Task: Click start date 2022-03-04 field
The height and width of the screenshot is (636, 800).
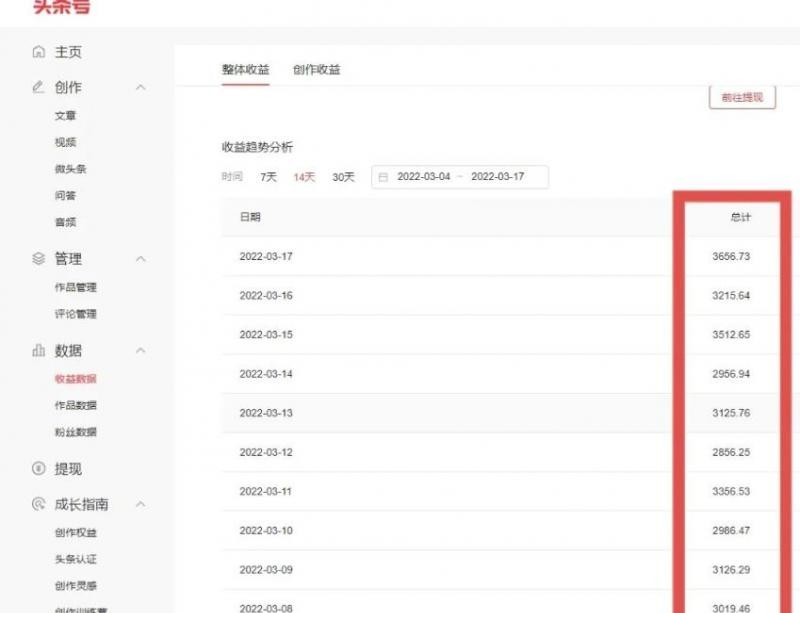Action: point(423,176)
